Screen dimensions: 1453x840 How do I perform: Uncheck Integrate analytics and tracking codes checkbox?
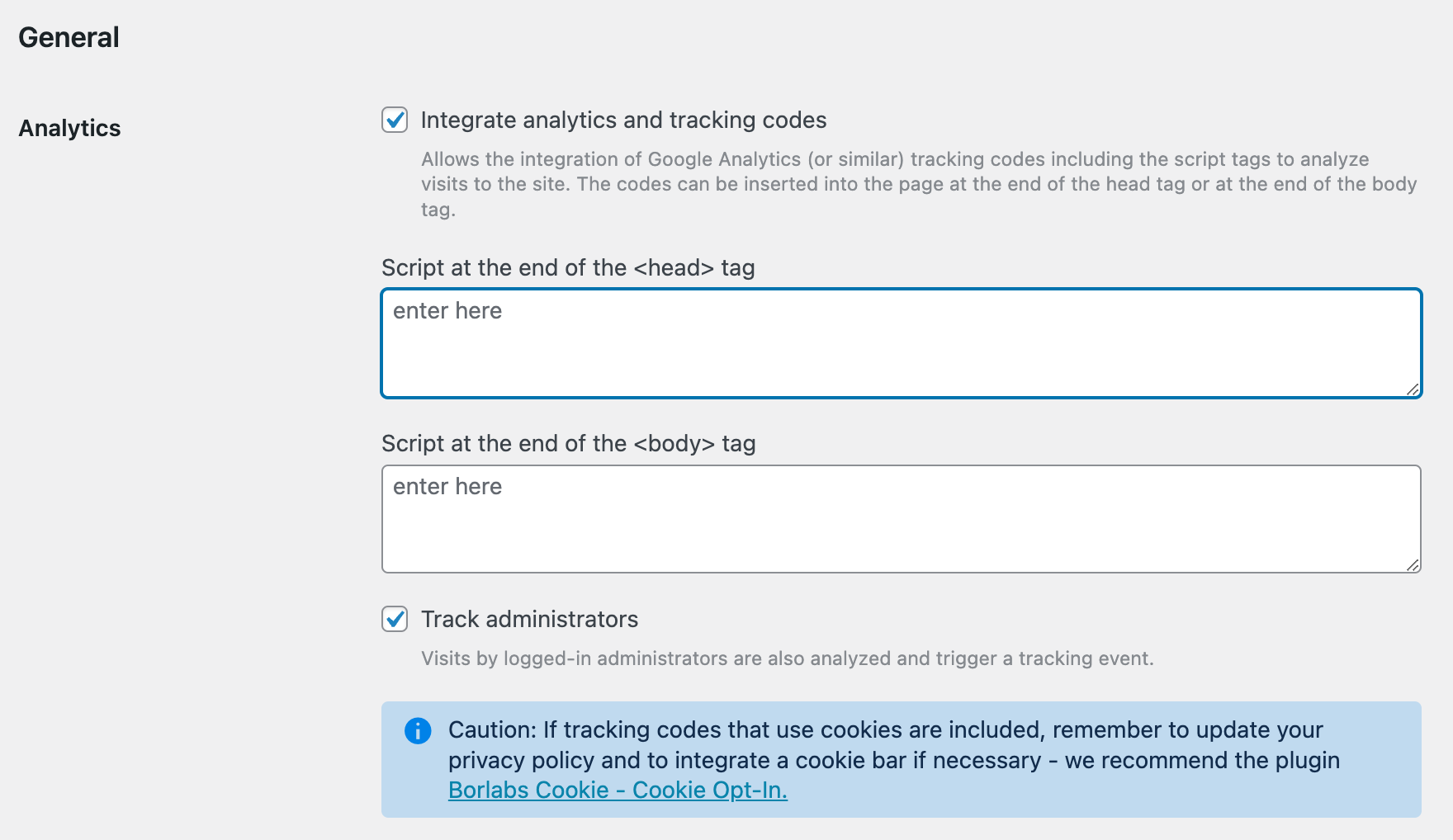[x=395, y=120]
